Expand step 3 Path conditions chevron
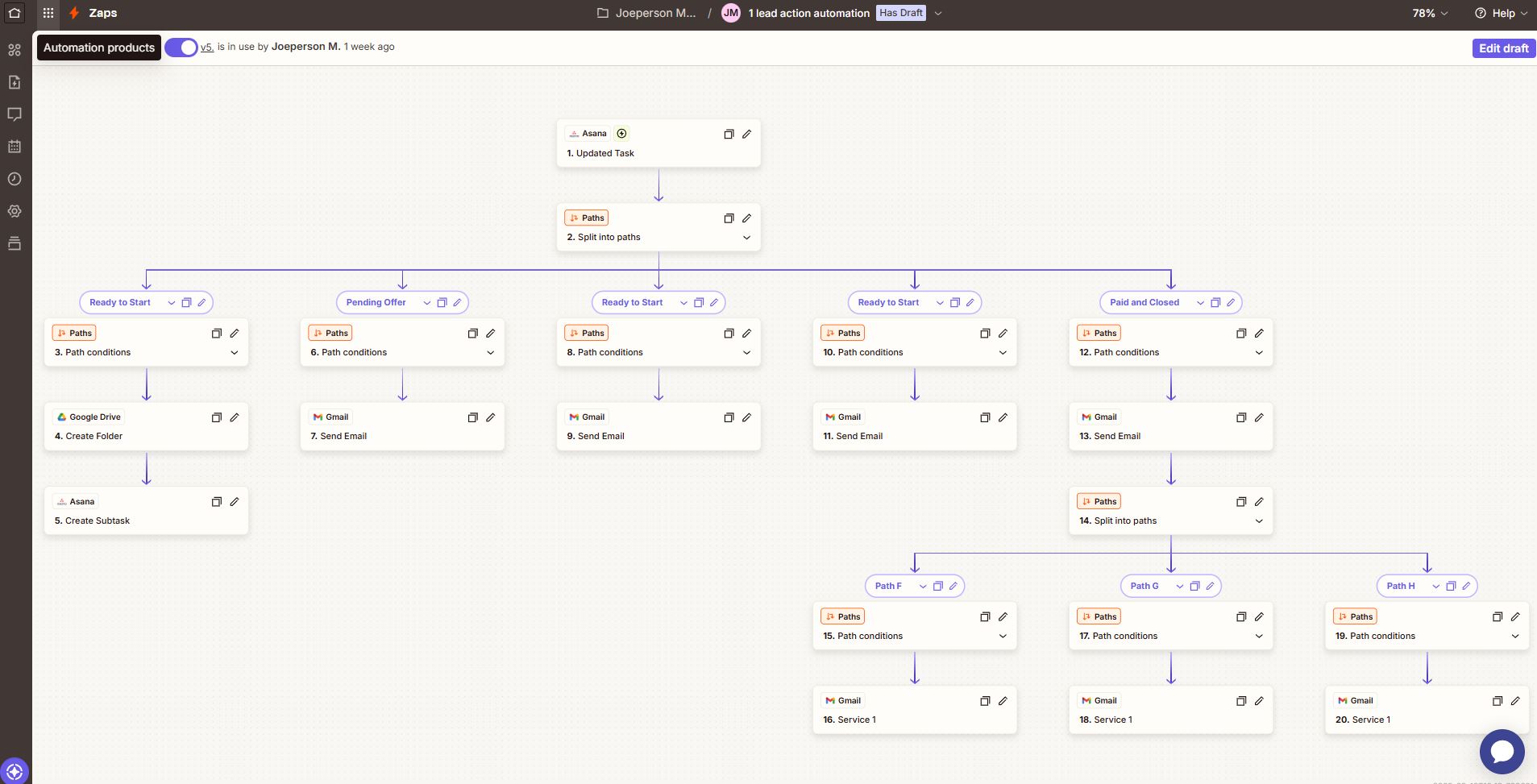 tap(235, 353)
